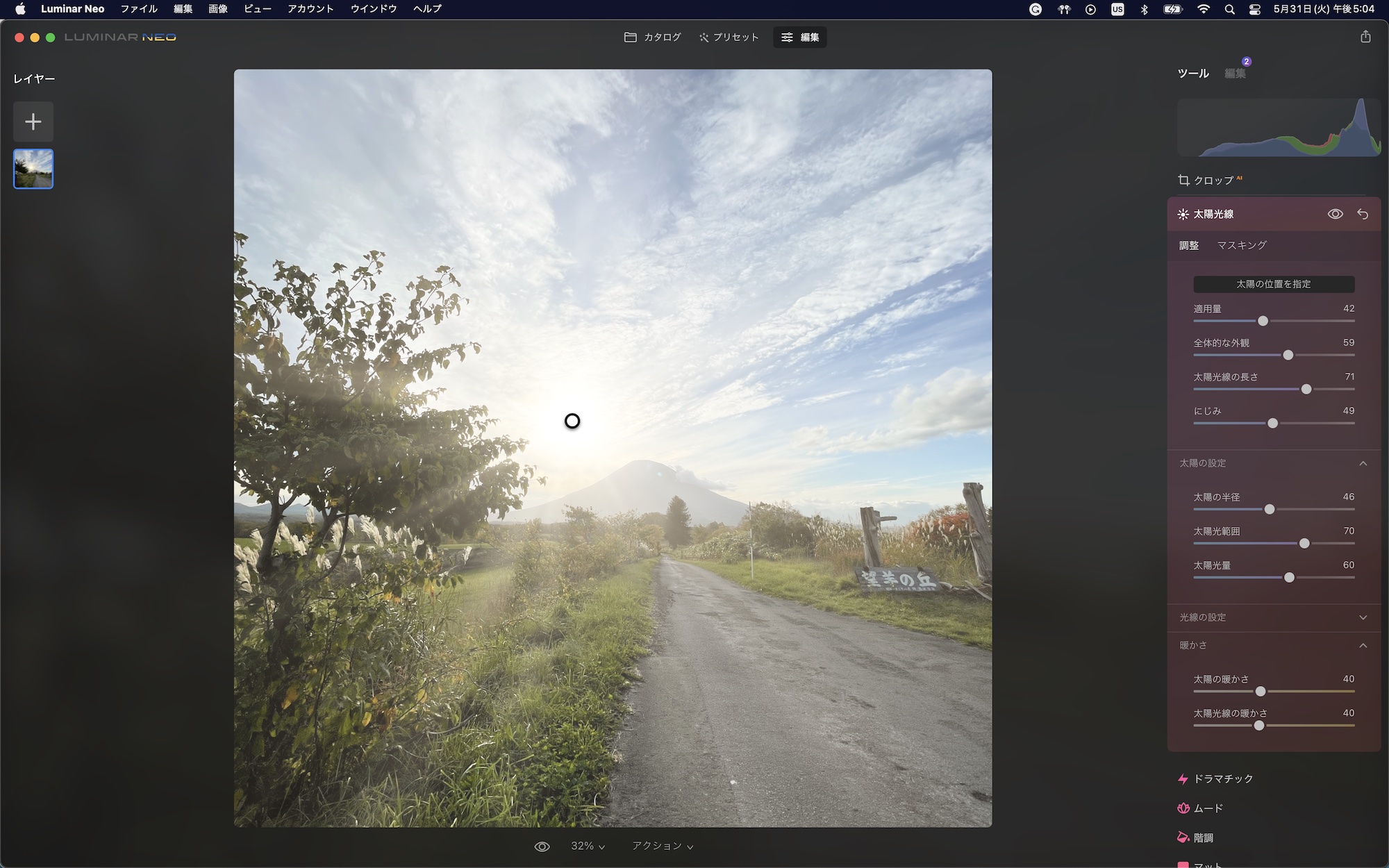The image size is (1389, 868).
Task: Click the Amount (適用量) slider handle
Action: point(1263,321)
